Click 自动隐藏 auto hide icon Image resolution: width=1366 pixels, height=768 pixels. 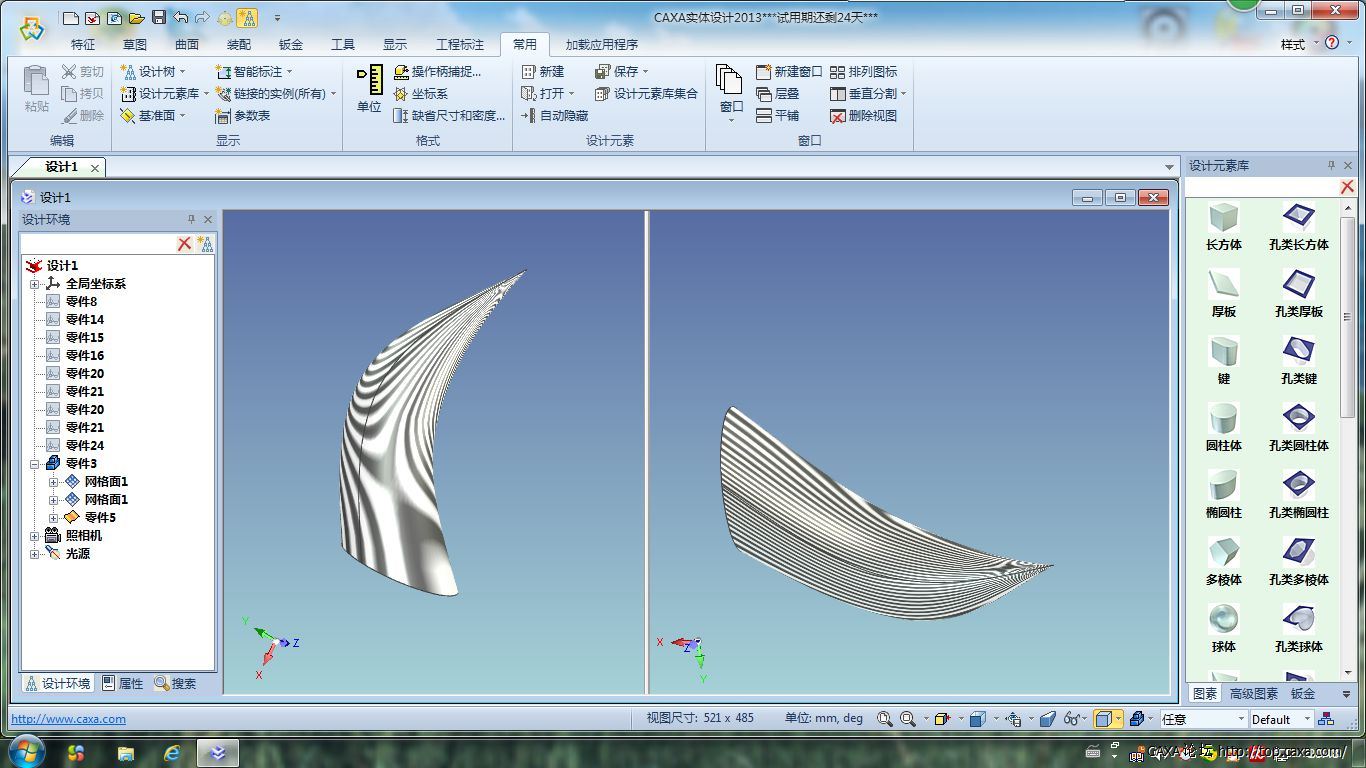coord(529,116)
